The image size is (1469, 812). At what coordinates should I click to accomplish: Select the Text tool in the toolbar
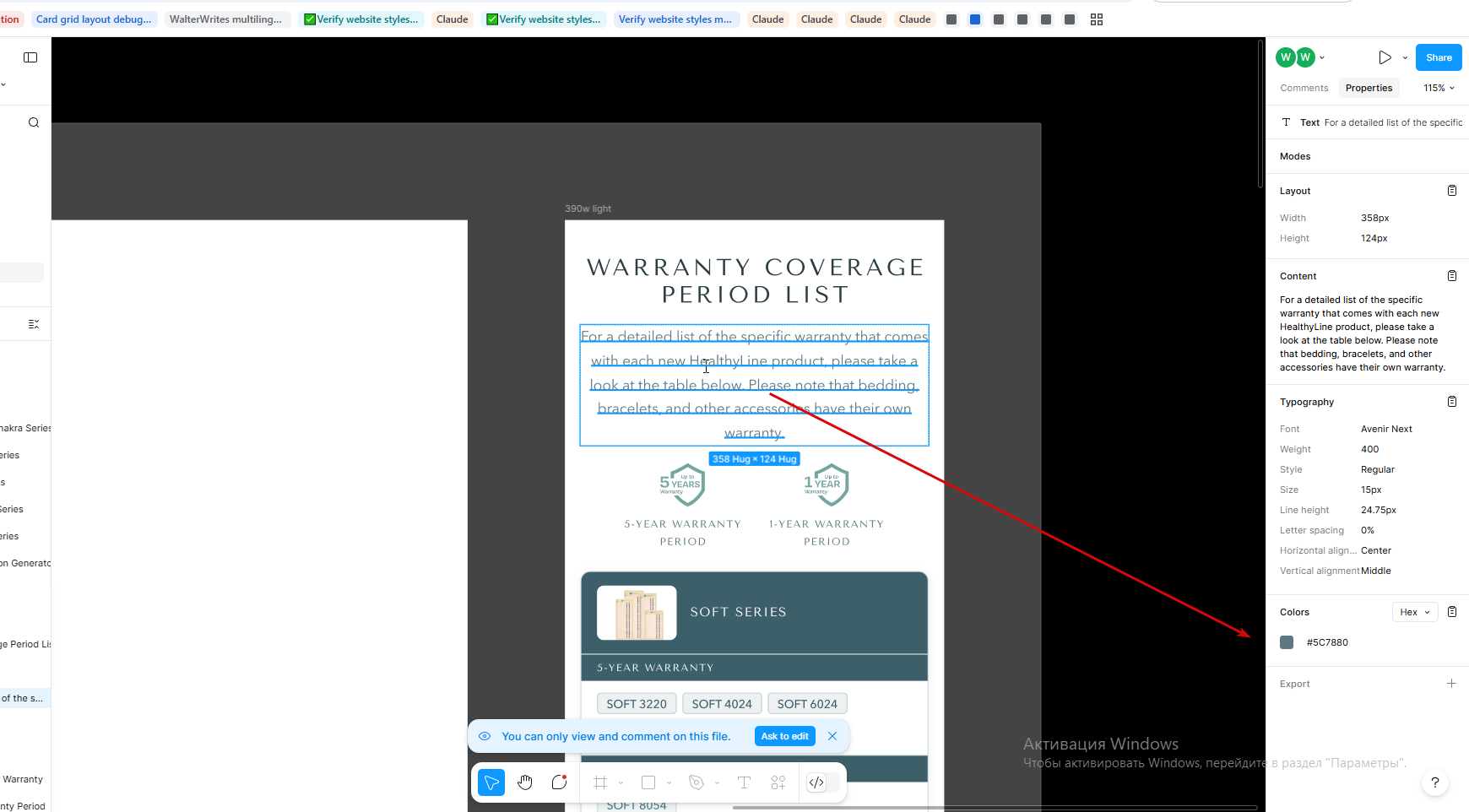tap(744, 782)
